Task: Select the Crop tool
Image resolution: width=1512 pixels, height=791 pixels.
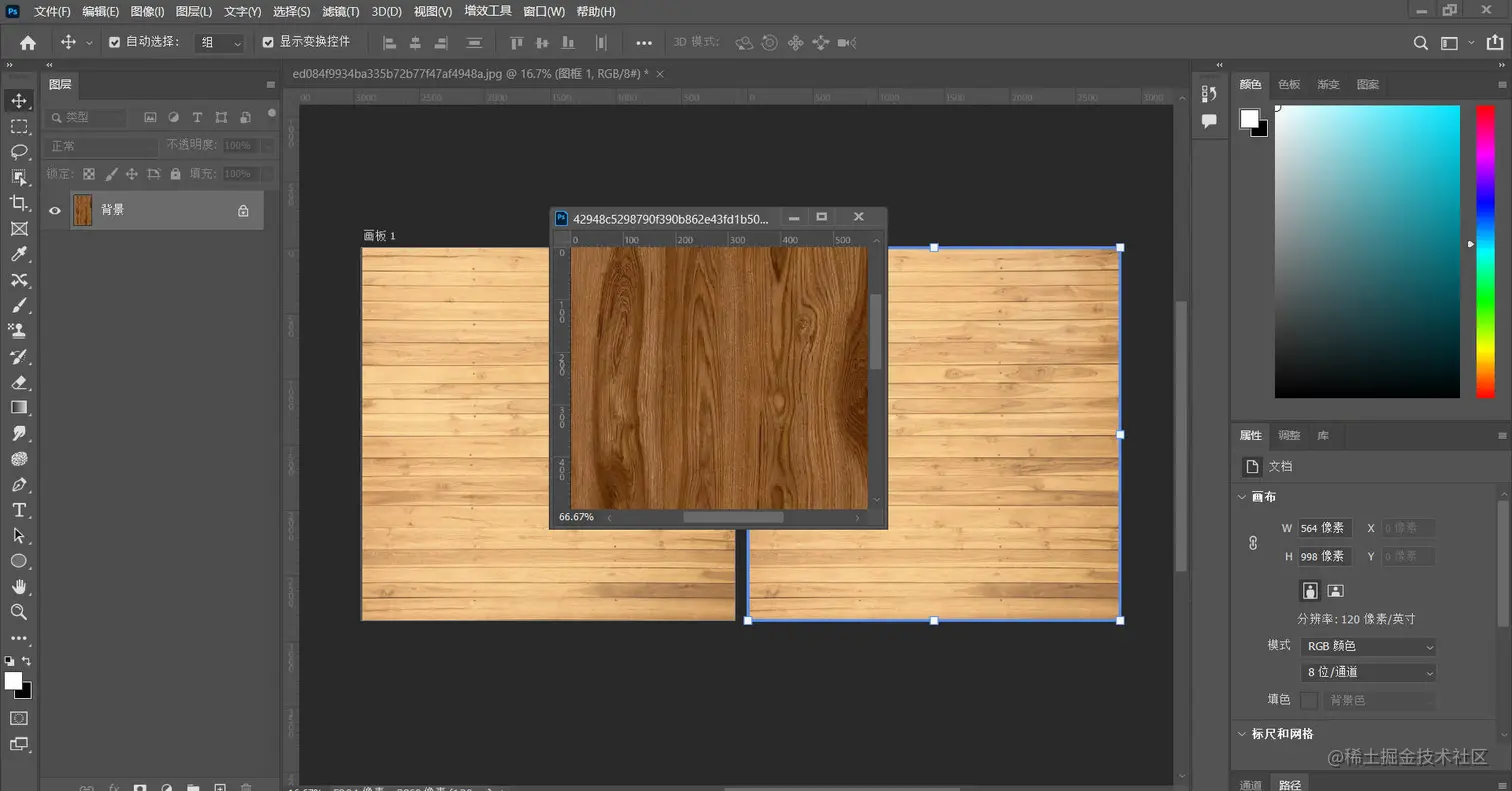Action: coord(19,203)
